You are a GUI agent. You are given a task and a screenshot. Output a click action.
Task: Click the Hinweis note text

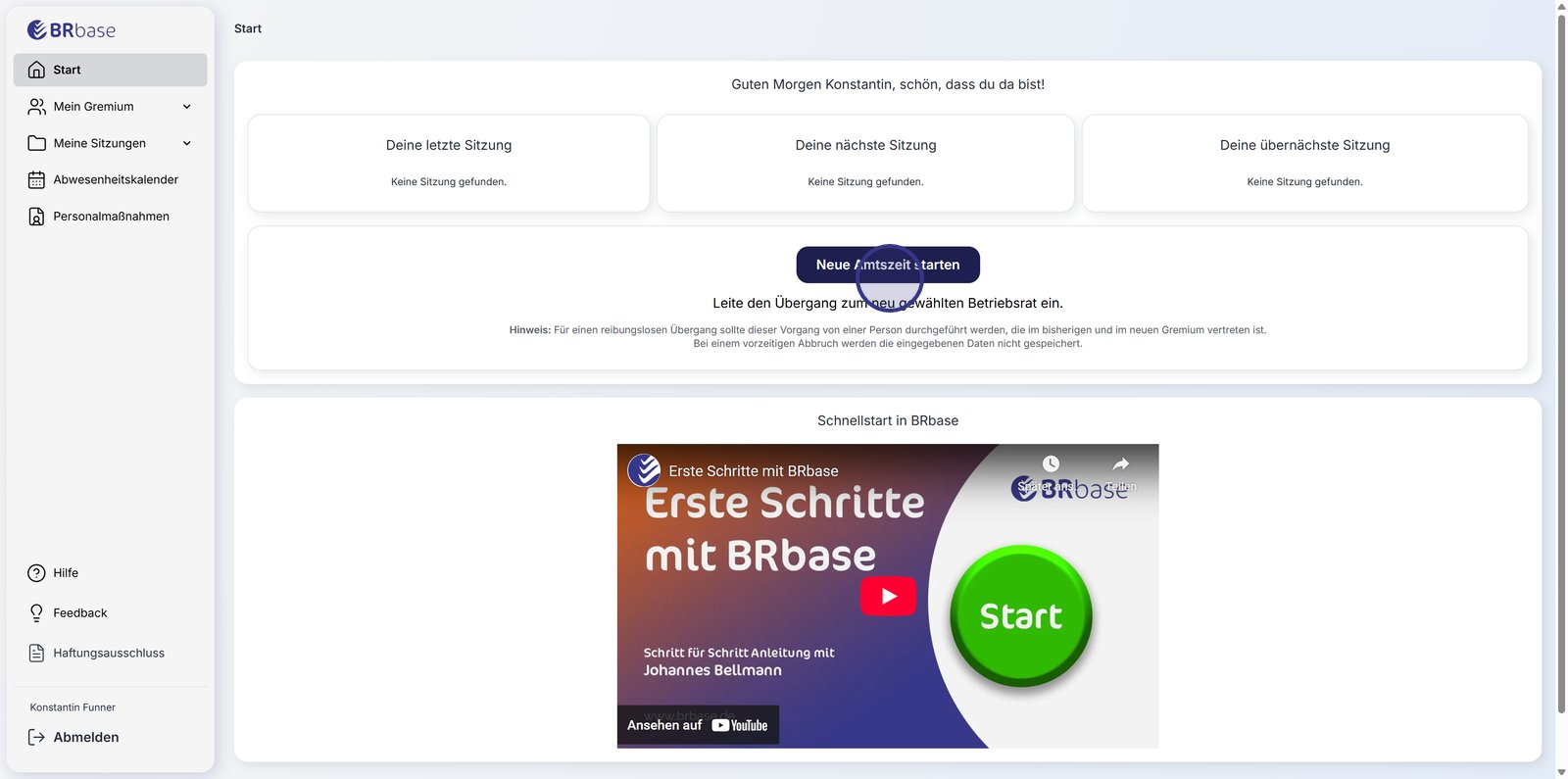click(x=888, y=337)
